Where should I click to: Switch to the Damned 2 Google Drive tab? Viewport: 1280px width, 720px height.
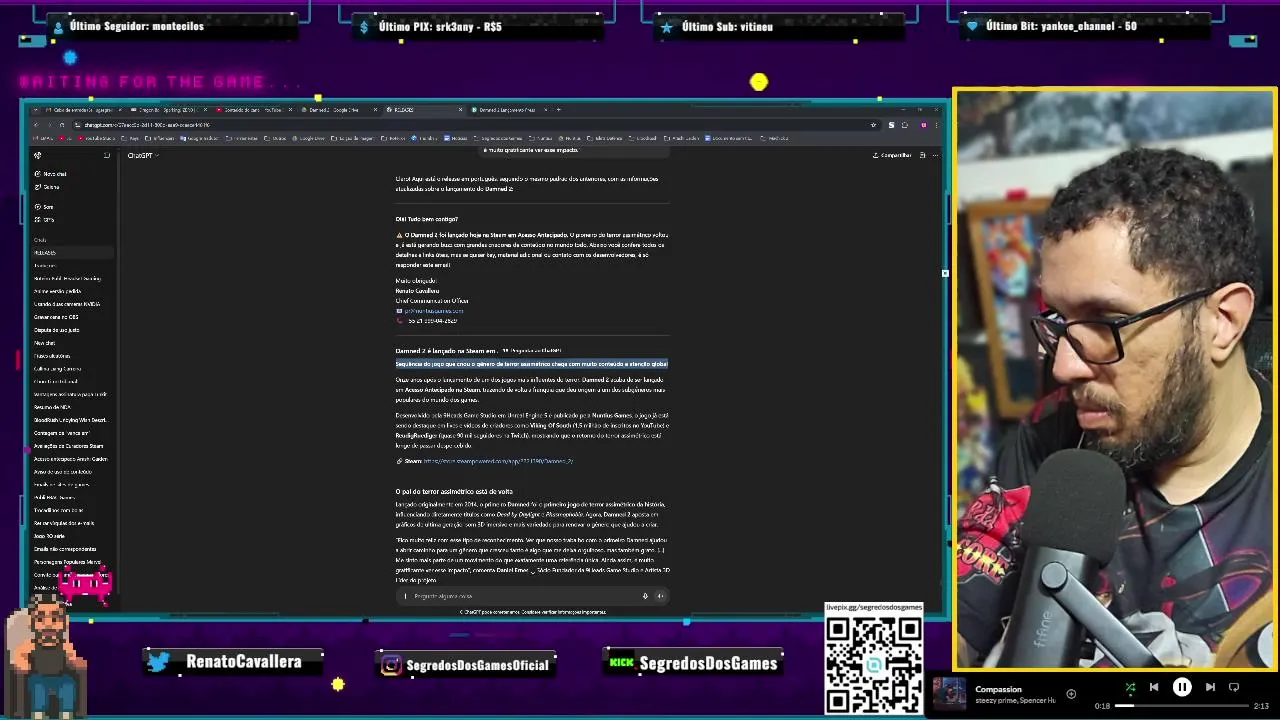[x=340, y=110]
